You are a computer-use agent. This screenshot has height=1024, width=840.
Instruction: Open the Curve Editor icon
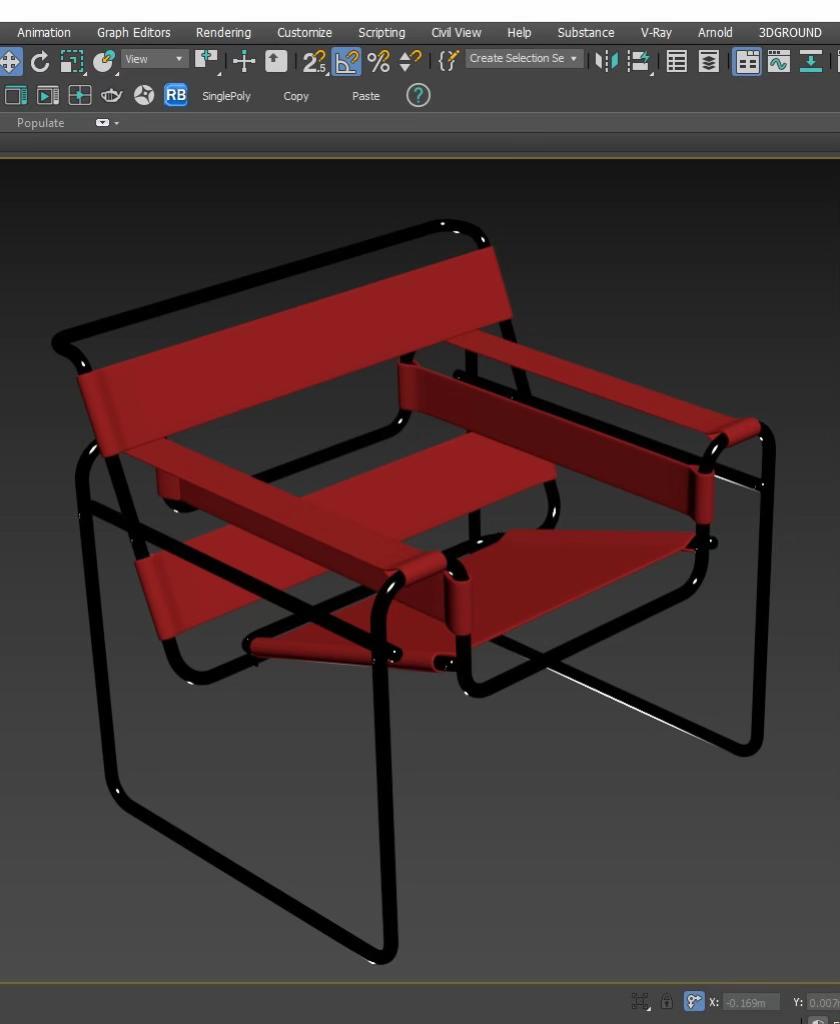coord(779,62)
